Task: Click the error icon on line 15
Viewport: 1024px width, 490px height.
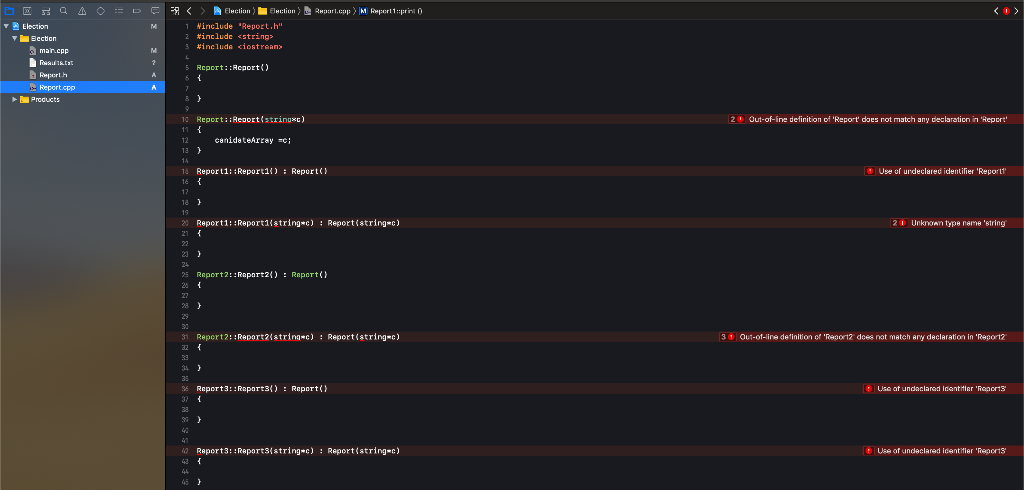Action: [x=870, y=171]
